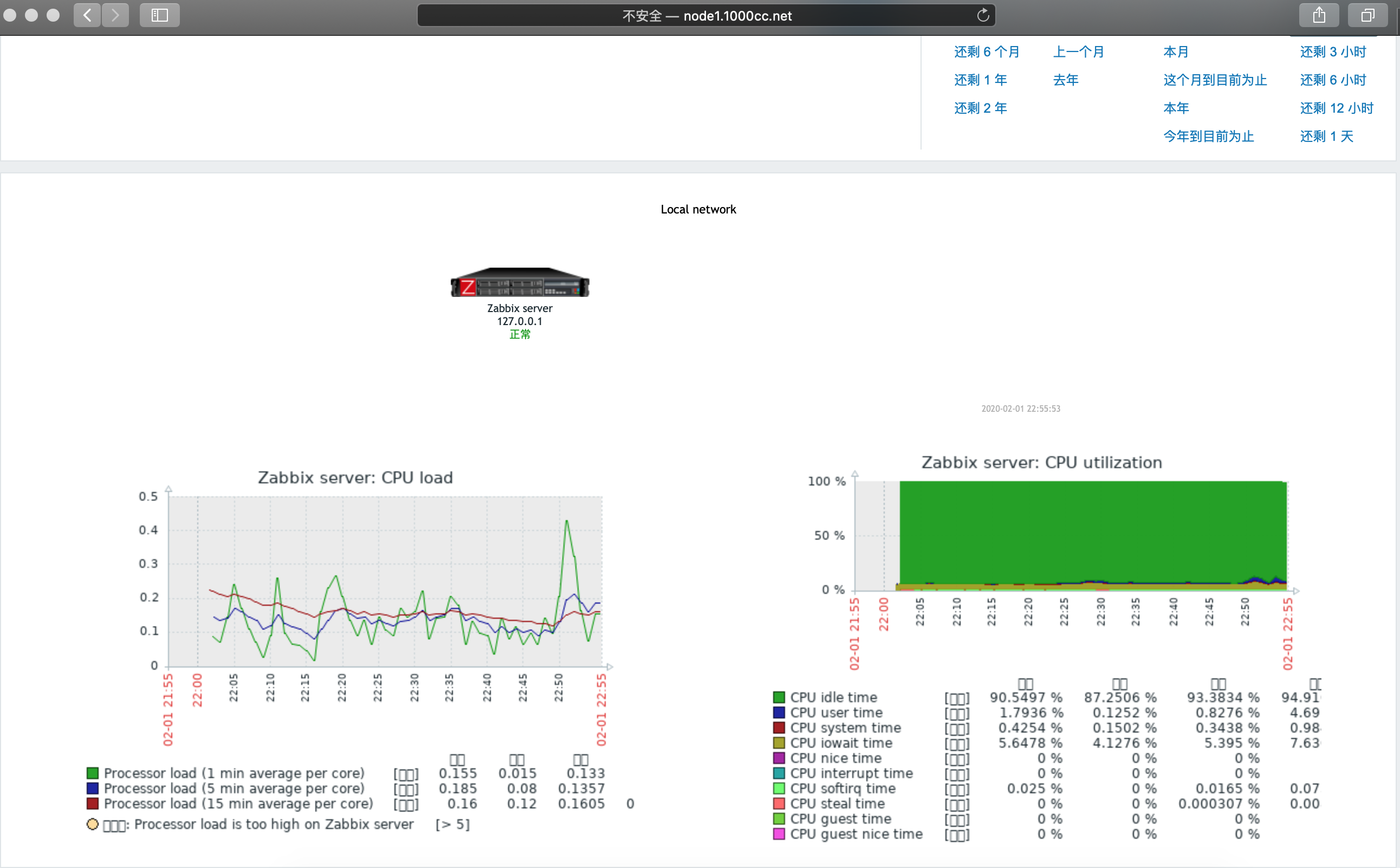The image size is (1400, 868).
Task: Click the 去年 time range link
Action: tap(1065, 80)
